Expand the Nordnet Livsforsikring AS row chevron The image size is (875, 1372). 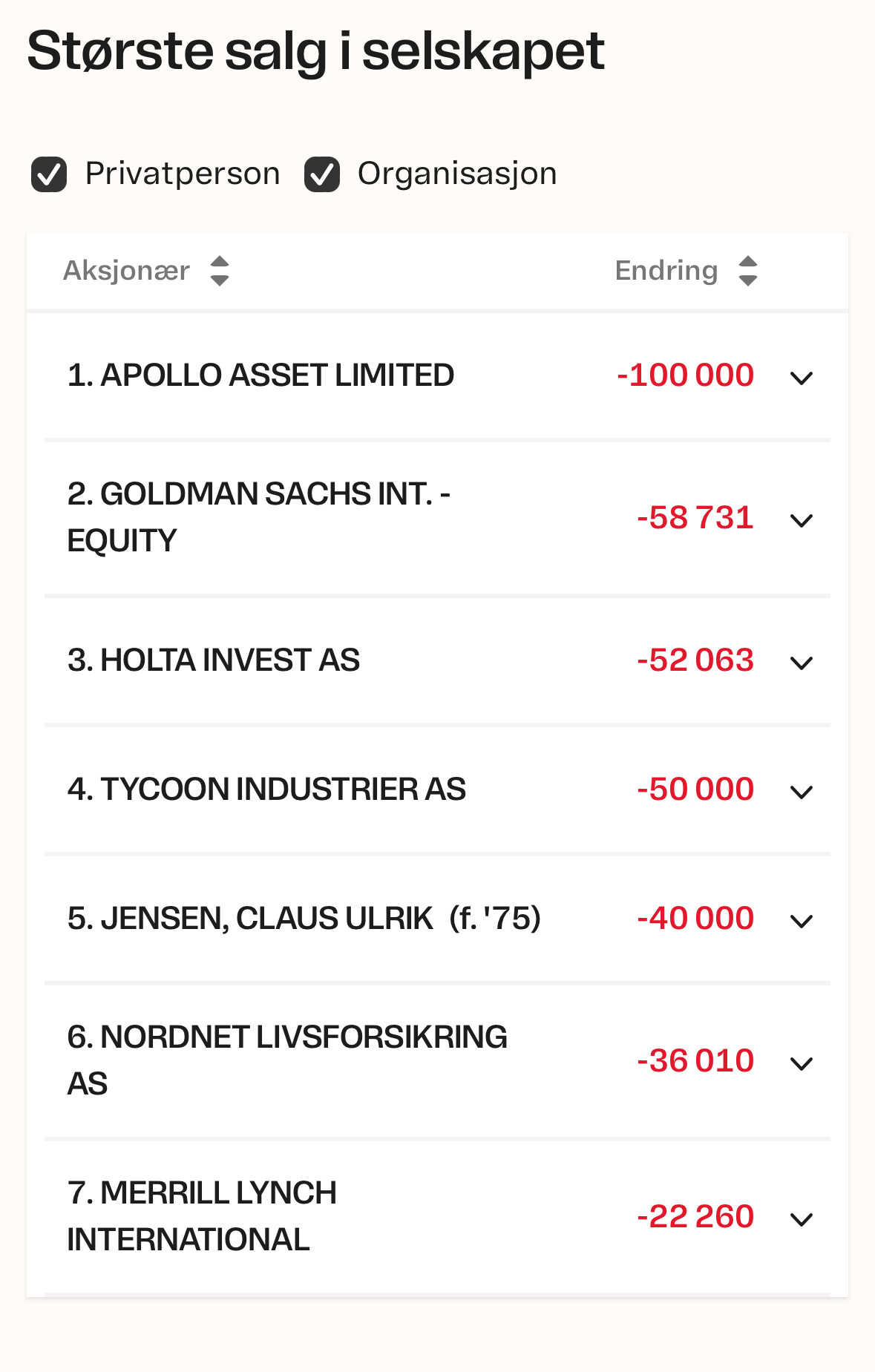coord(802,1064)
